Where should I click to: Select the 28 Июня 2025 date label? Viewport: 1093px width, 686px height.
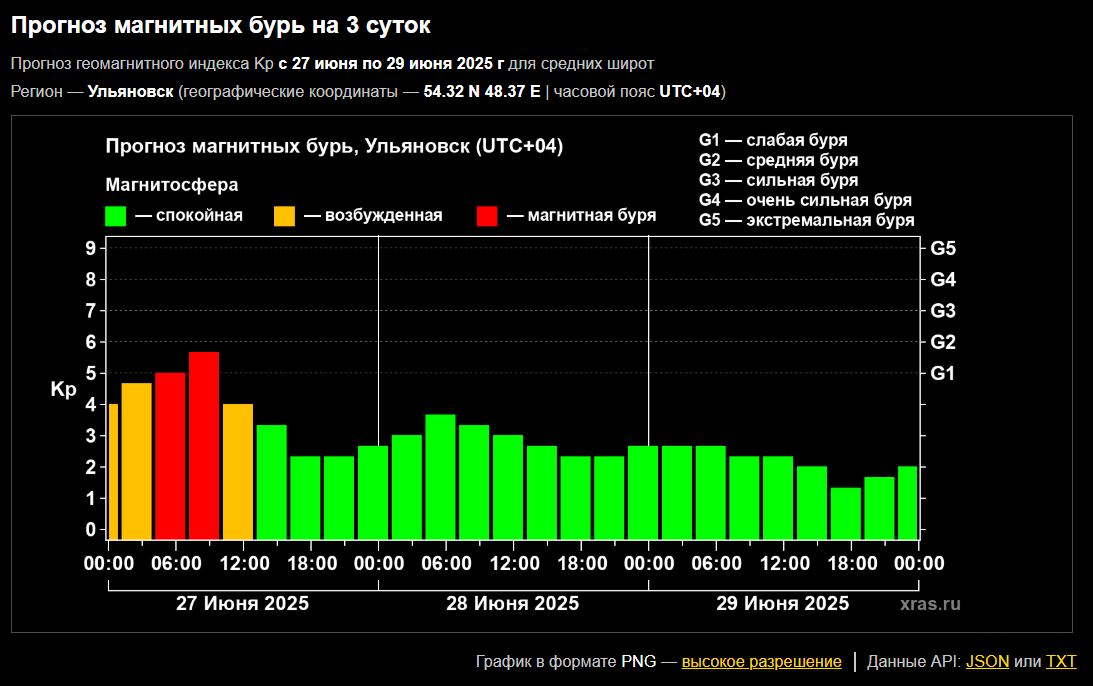pyautogui.click(x=512, y=604)
